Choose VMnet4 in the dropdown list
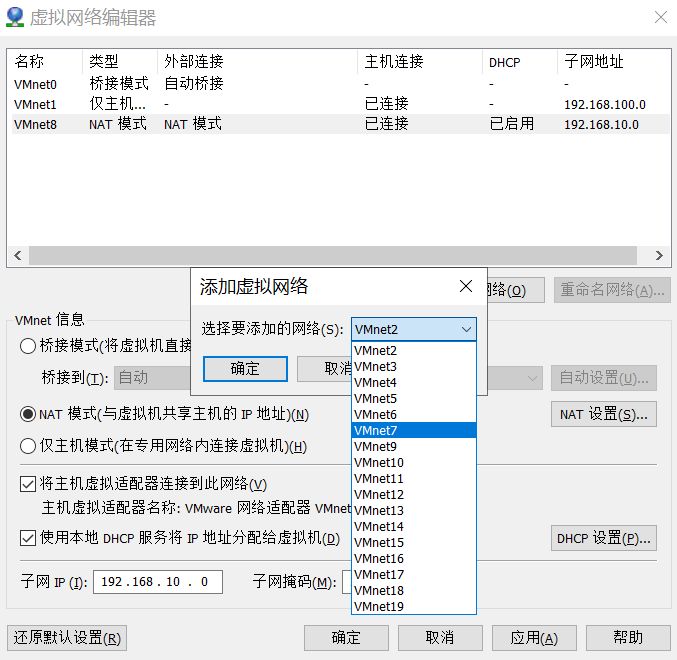Image resolution: width=677 pixels, height=660 pixels. coord(414,382)
